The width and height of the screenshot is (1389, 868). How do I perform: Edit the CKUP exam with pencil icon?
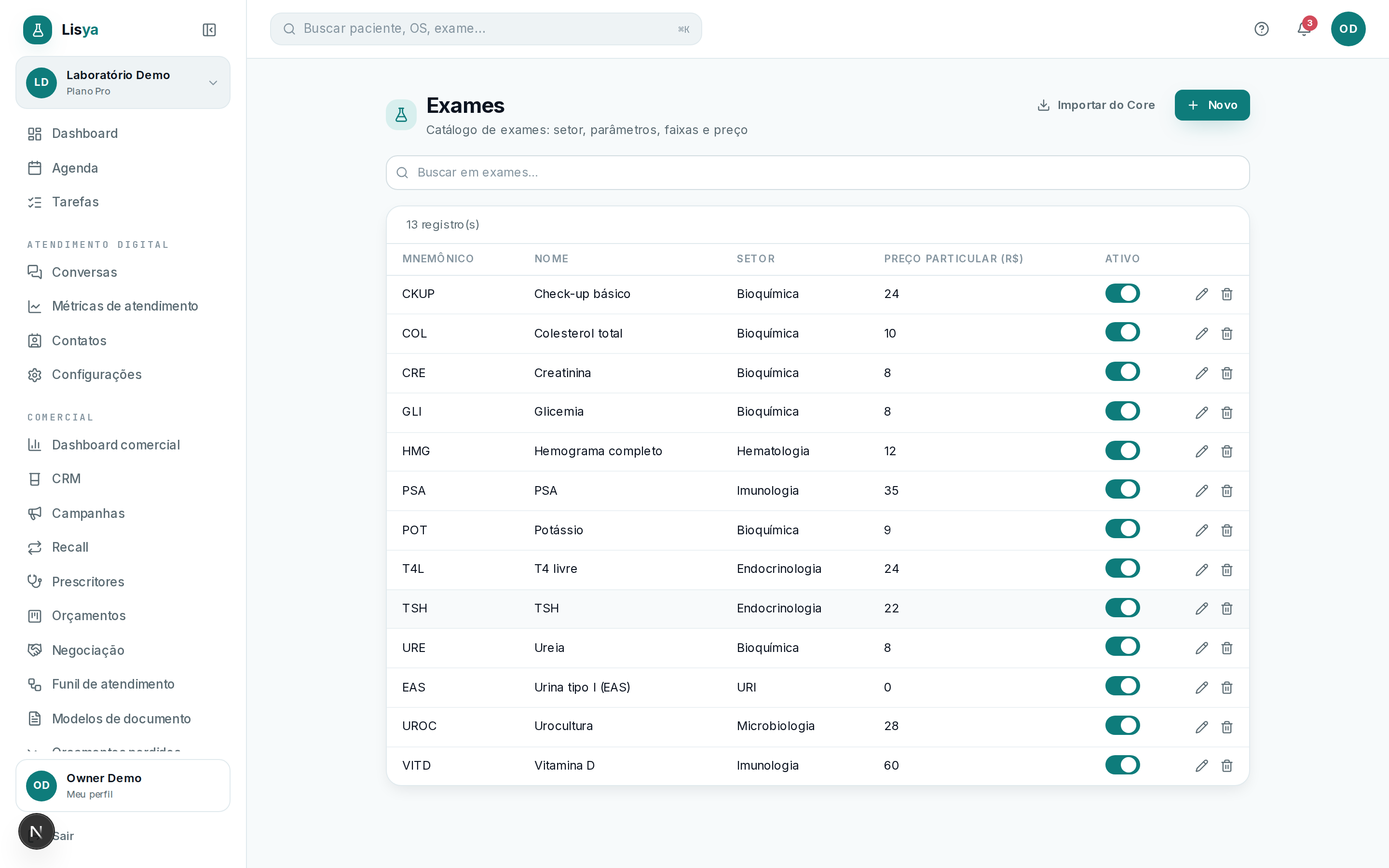[1201, 295]
